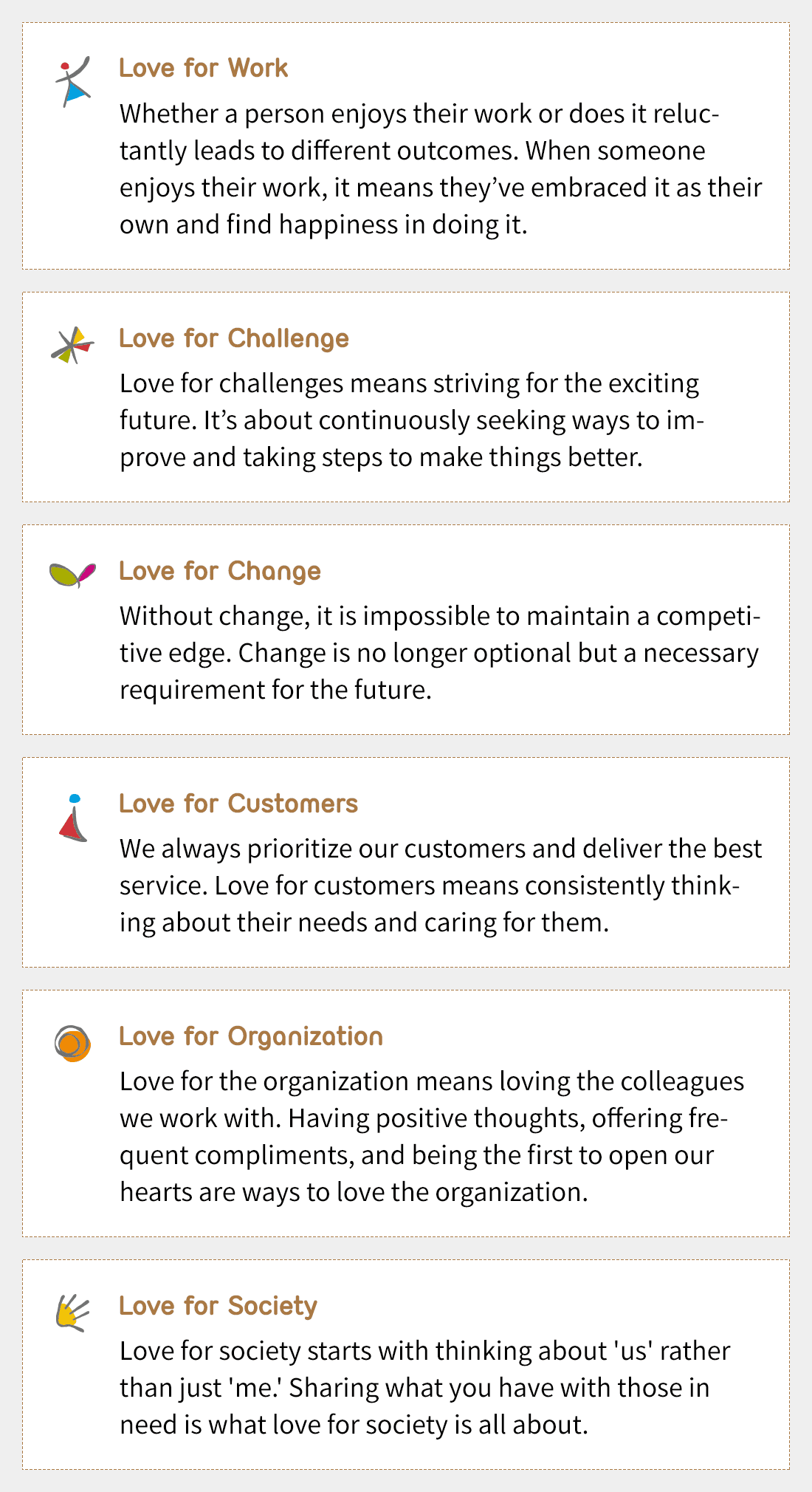Click the text about maintaining a competitive edge
Viewport: 812px width, 1492px height.
440,616
